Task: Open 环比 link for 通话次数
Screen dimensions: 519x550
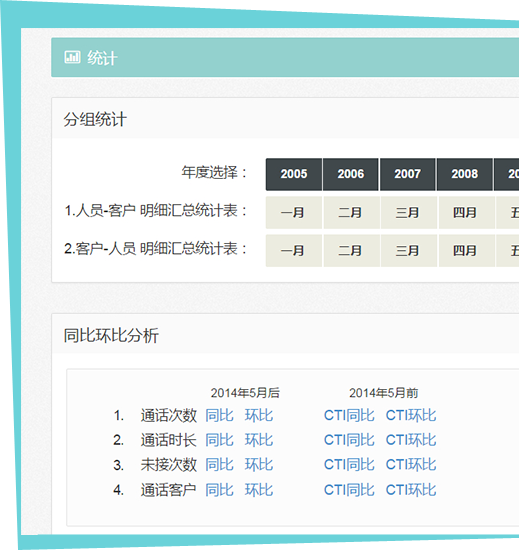Action: (259, 415)
